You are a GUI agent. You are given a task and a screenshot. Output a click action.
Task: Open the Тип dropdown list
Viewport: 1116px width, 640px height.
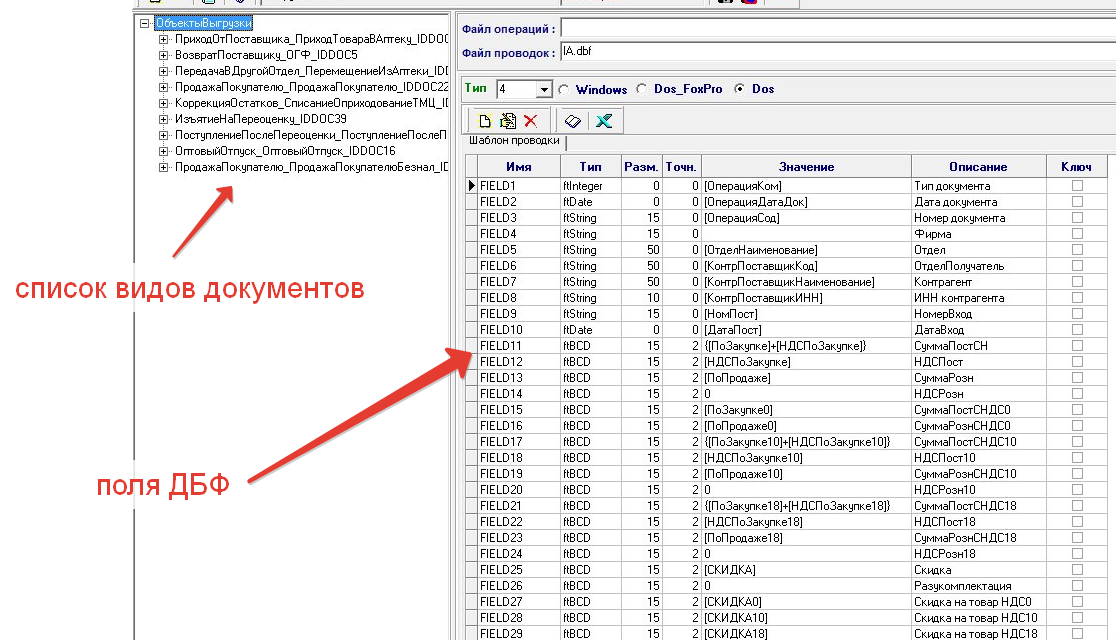544,90
